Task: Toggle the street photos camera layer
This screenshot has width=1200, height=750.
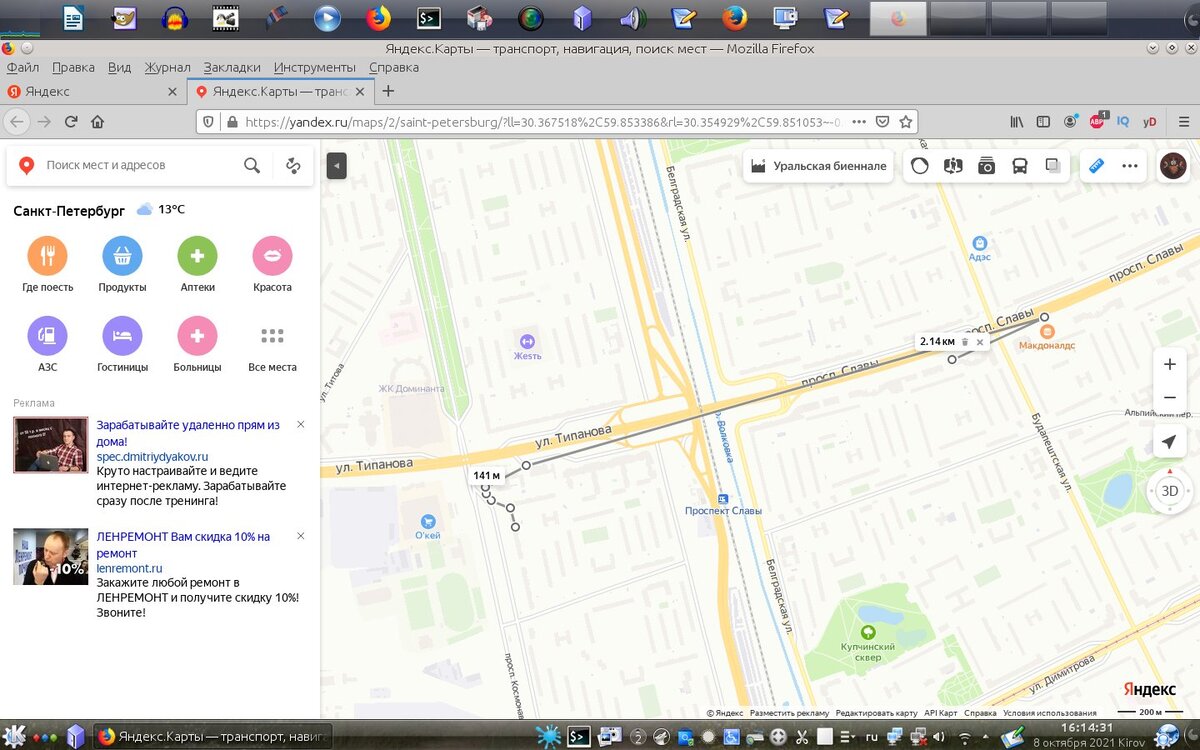Action: pos(987,166)
